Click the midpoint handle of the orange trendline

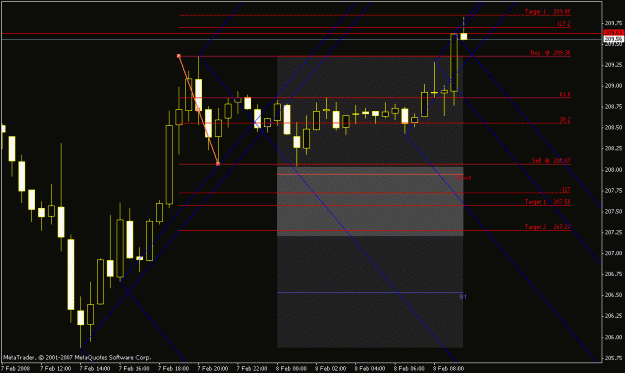point(198,110)
